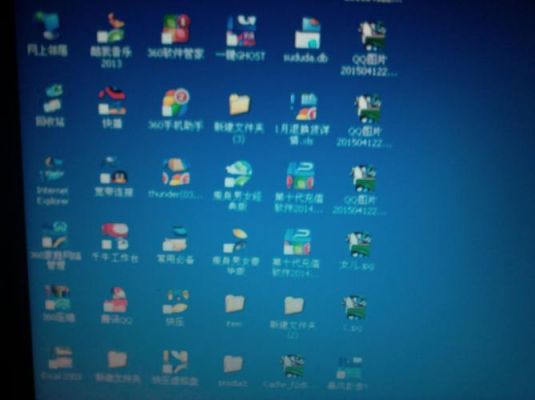535x400 pixels.
Task: Launch the 快播 player shortcut
Action: 112,107
